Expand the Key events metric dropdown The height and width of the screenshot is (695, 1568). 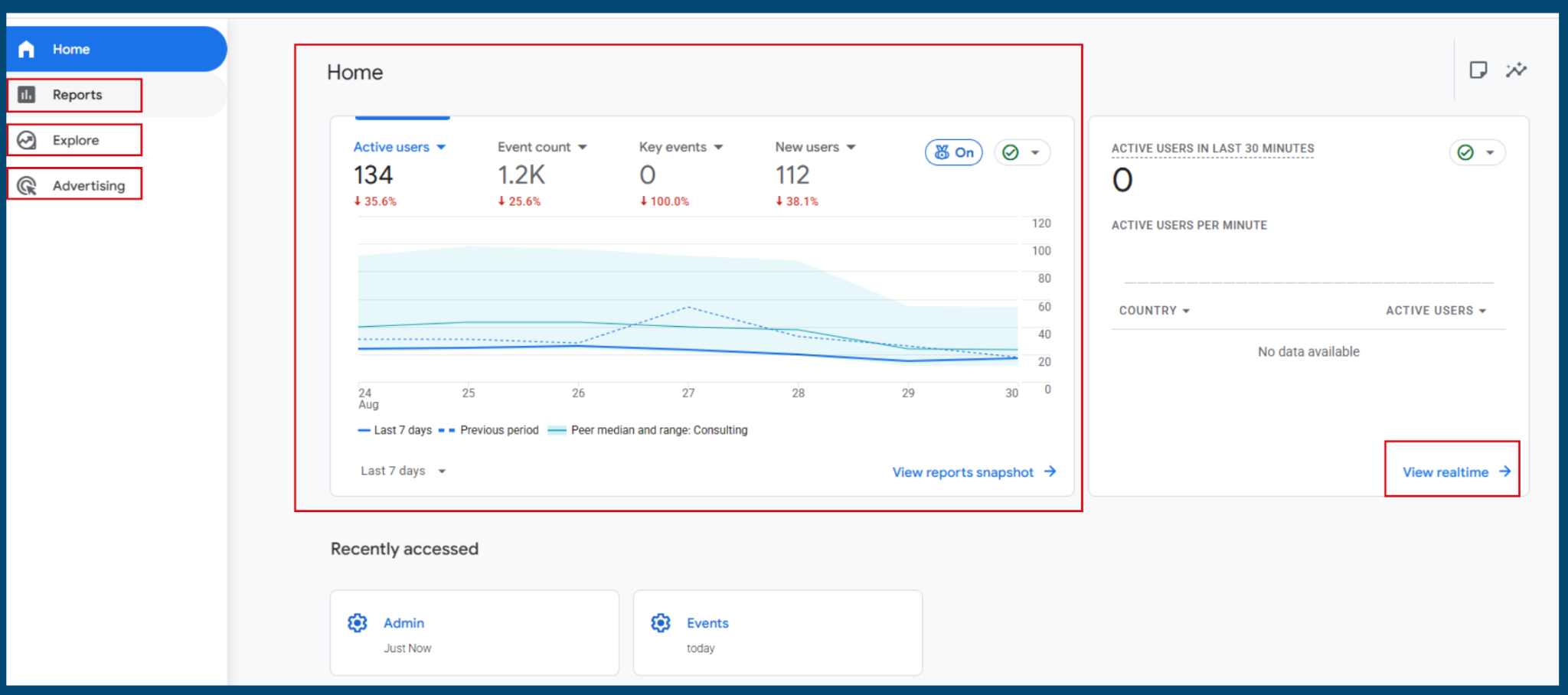click(x=681, y=147)
